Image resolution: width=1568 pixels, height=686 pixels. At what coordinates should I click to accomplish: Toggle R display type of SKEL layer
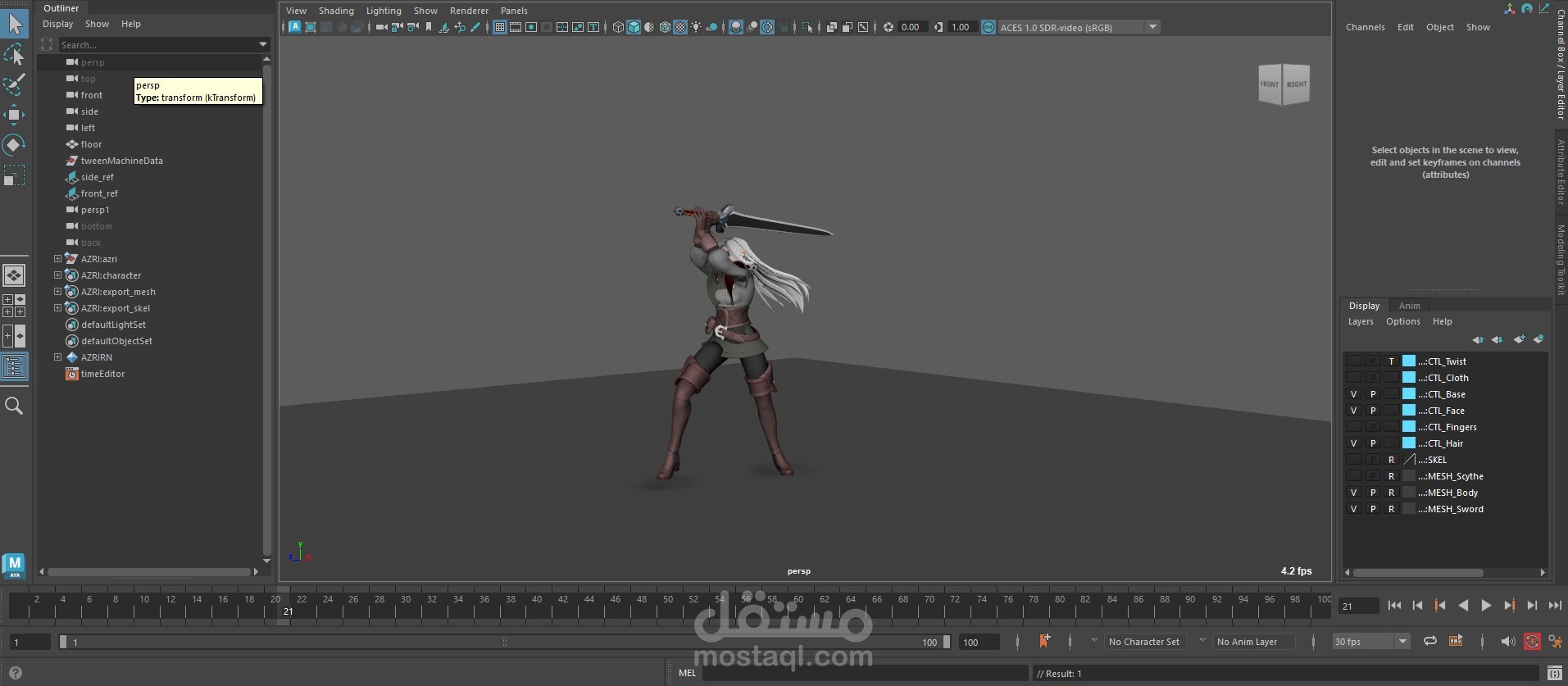pyautogui.click(x=1391, y=460)
